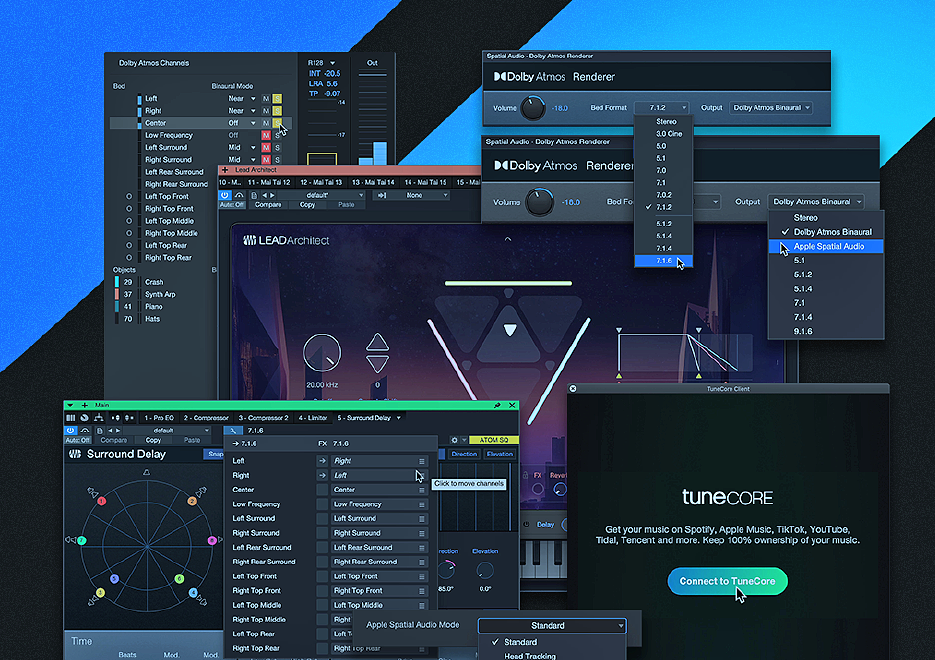Click sidechain icon left of None dropdown

(382, 195)
